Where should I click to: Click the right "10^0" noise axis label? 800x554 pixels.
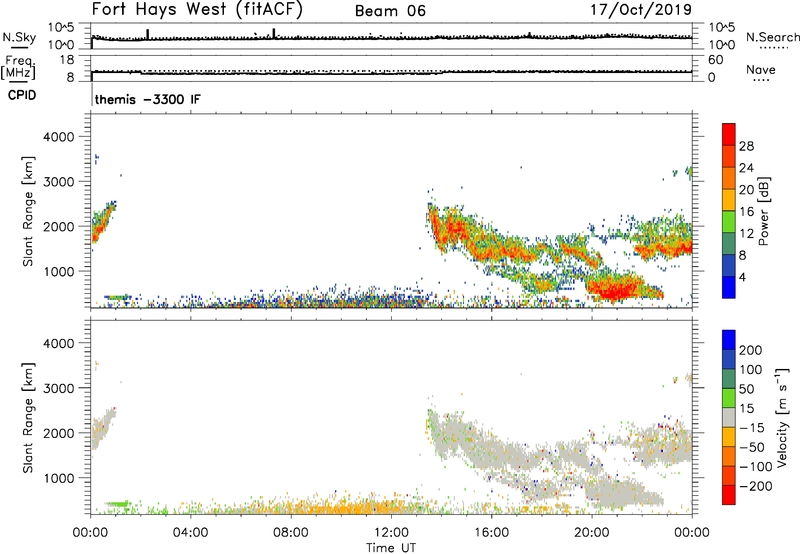721,45
